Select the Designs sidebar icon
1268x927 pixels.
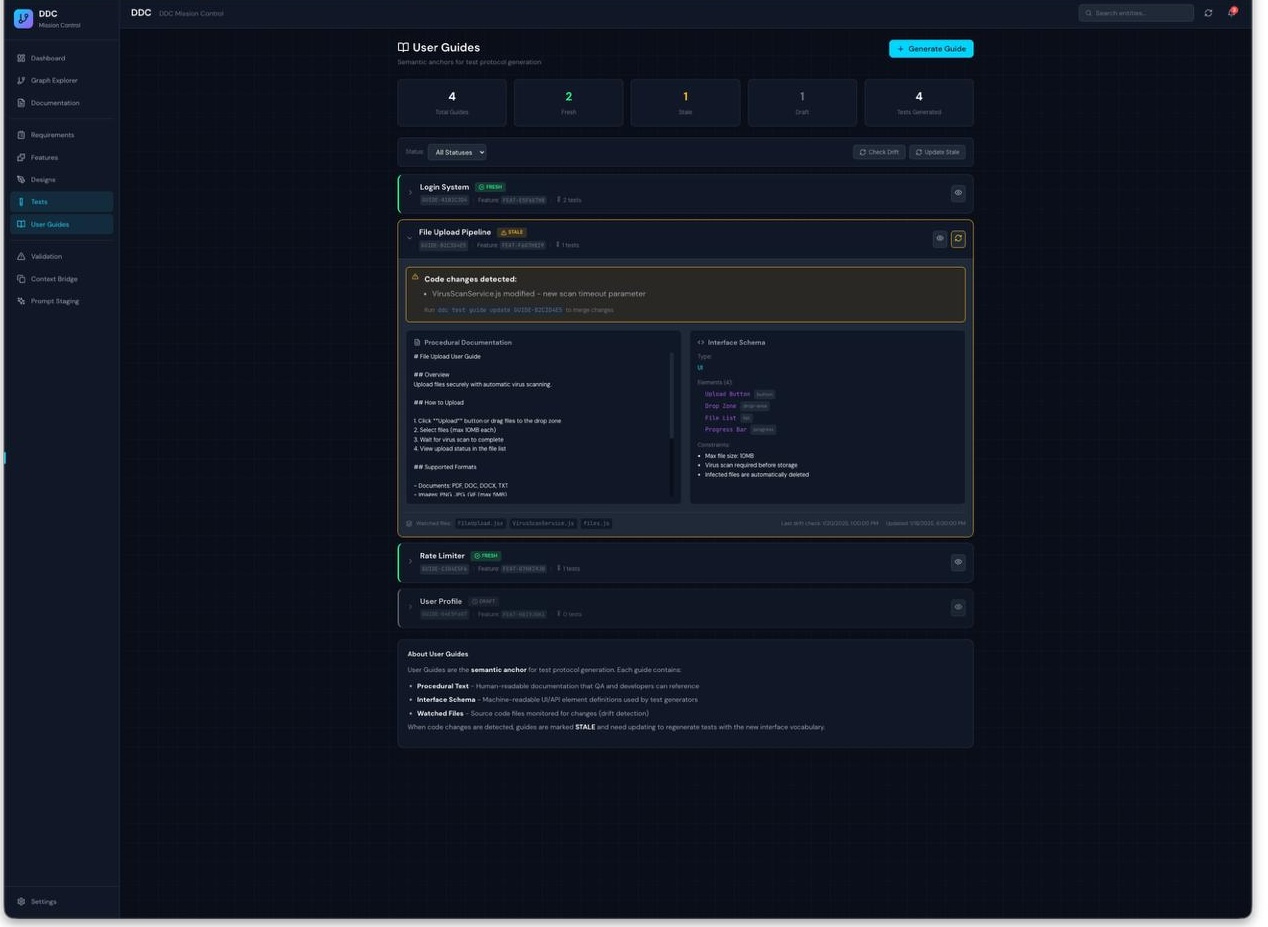20,179
